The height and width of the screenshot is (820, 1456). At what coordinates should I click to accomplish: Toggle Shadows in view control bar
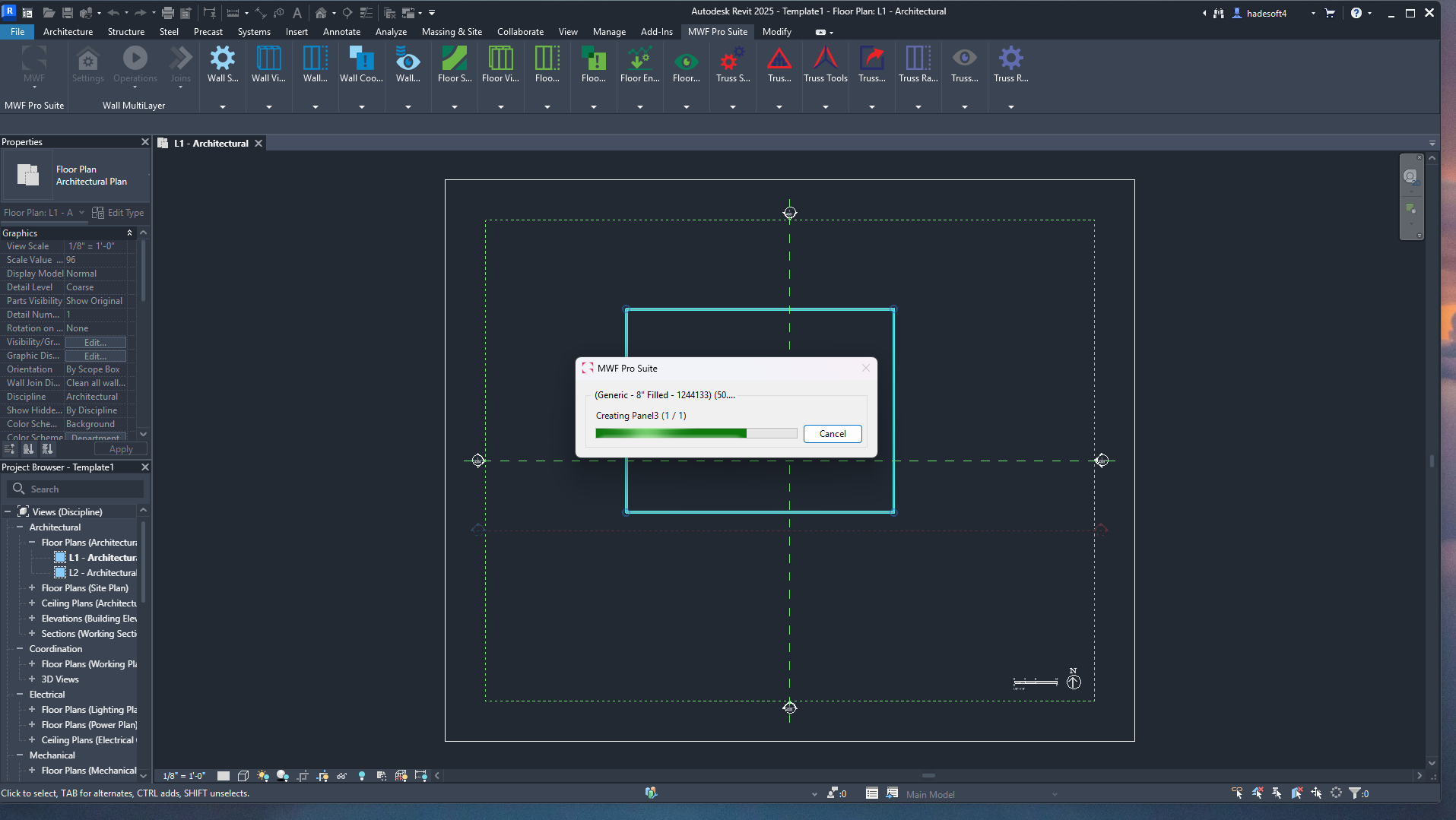pyautogui.click(x=283, y=776)
